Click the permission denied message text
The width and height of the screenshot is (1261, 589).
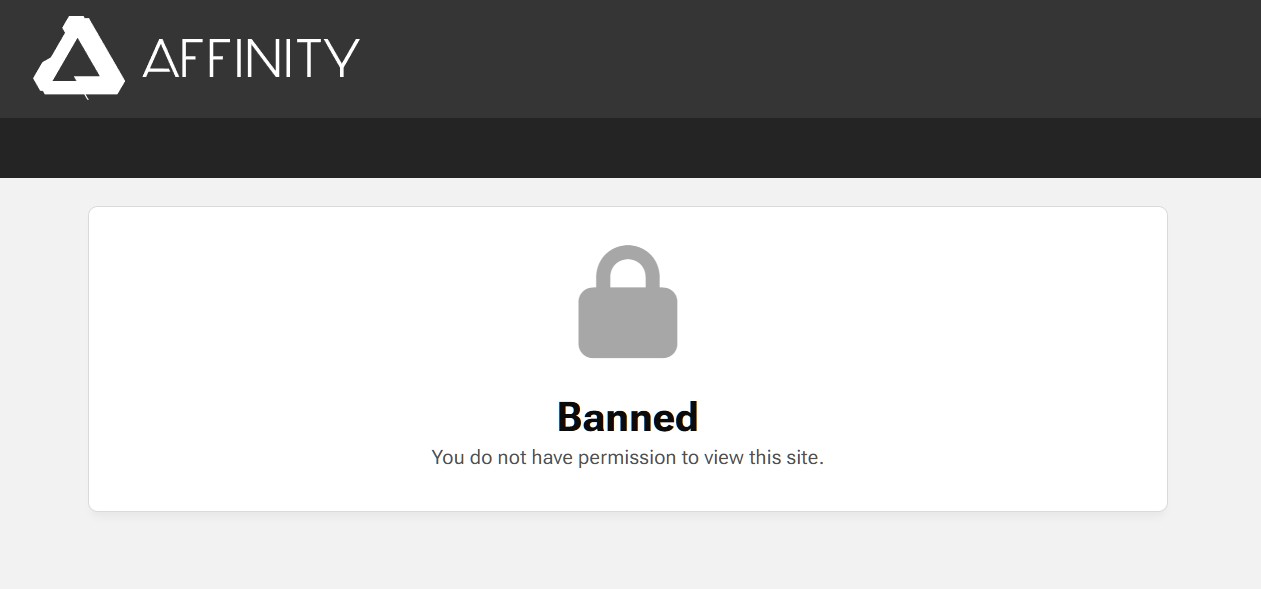click(x=628, y=458)
